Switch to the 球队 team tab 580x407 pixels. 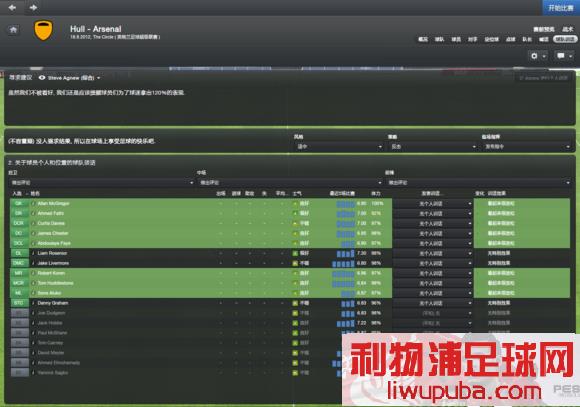click(439, 39)
